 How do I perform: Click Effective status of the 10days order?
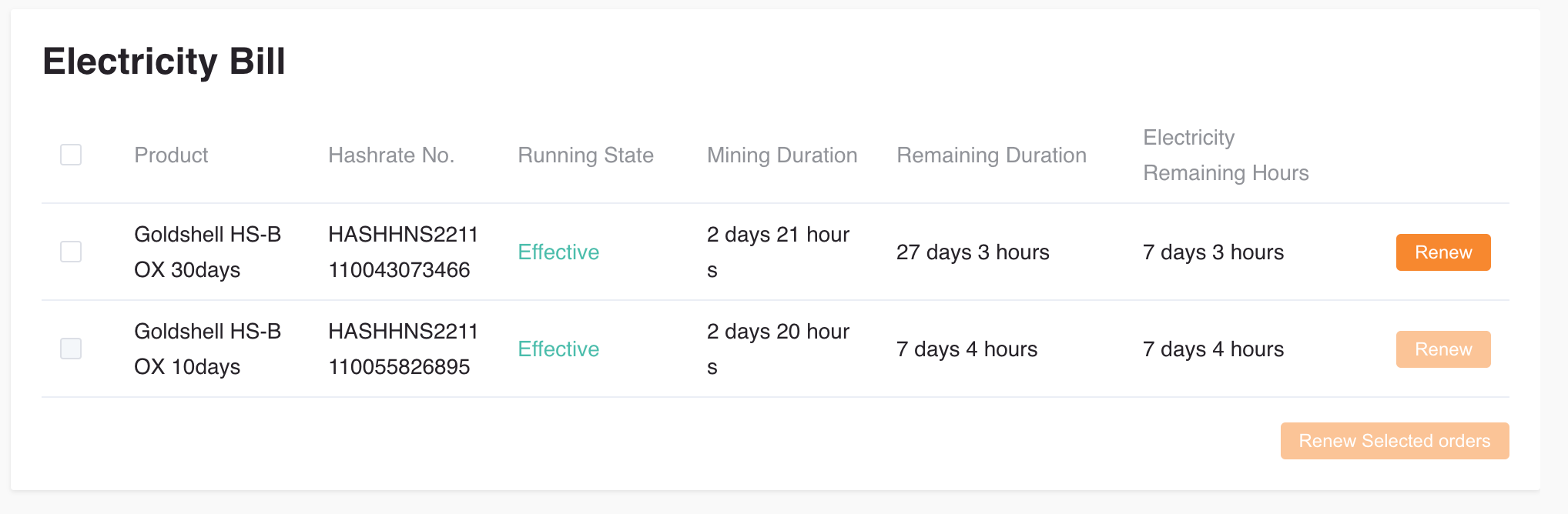[558, 349]
